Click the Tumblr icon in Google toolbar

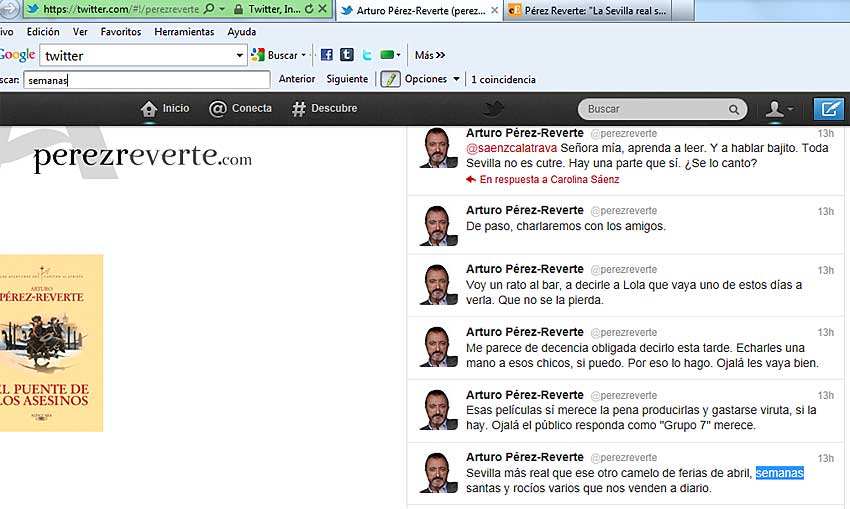coord(347,55)
